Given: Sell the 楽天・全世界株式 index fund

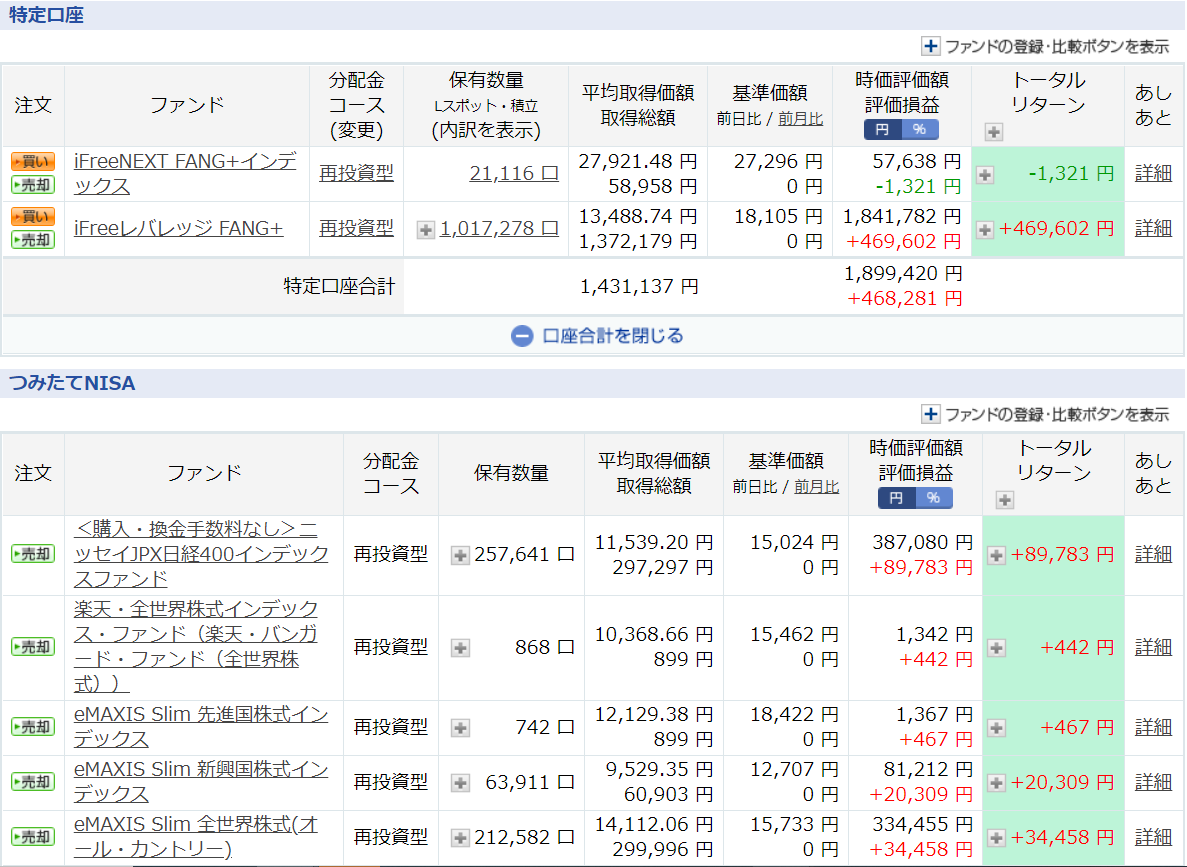Looking at the screenshot, I should [33, 647].
